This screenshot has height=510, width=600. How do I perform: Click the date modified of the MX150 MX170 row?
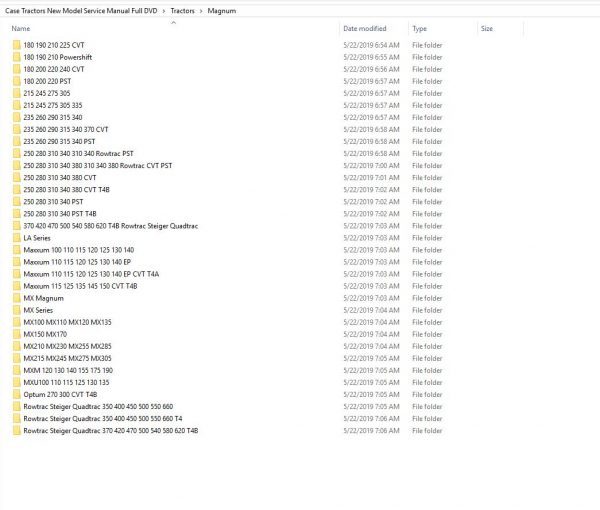pyautogui.click(x=371, y=334)
